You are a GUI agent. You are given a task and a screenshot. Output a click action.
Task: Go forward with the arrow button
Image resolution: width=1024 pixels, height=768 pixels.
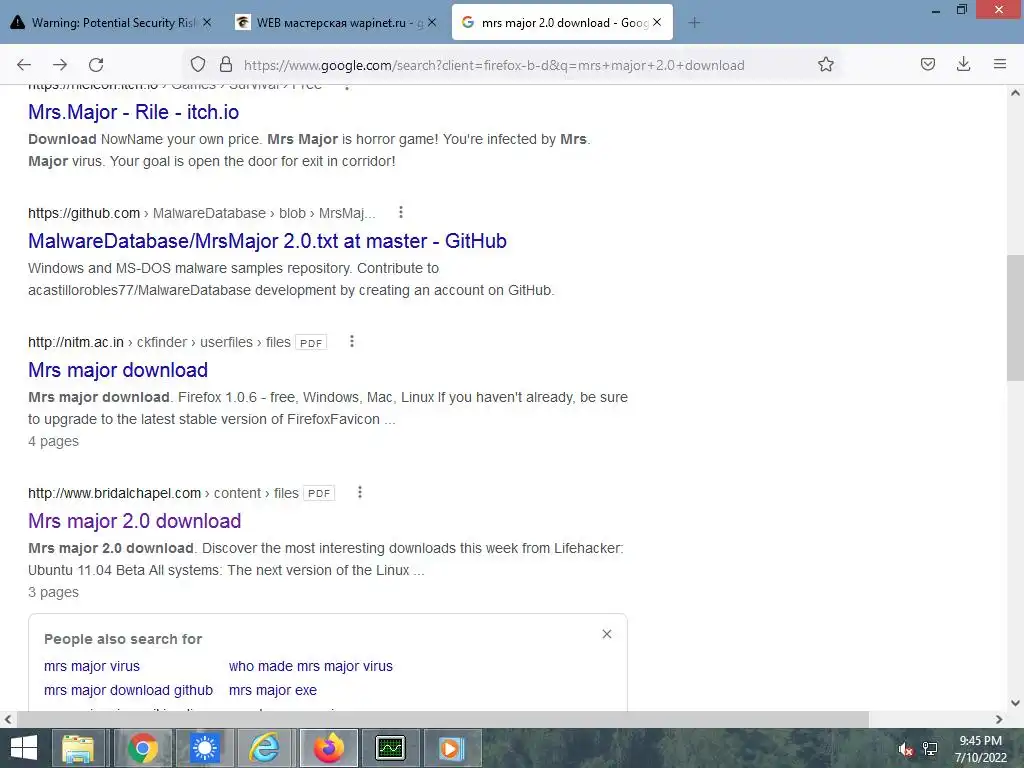(60, 65)
